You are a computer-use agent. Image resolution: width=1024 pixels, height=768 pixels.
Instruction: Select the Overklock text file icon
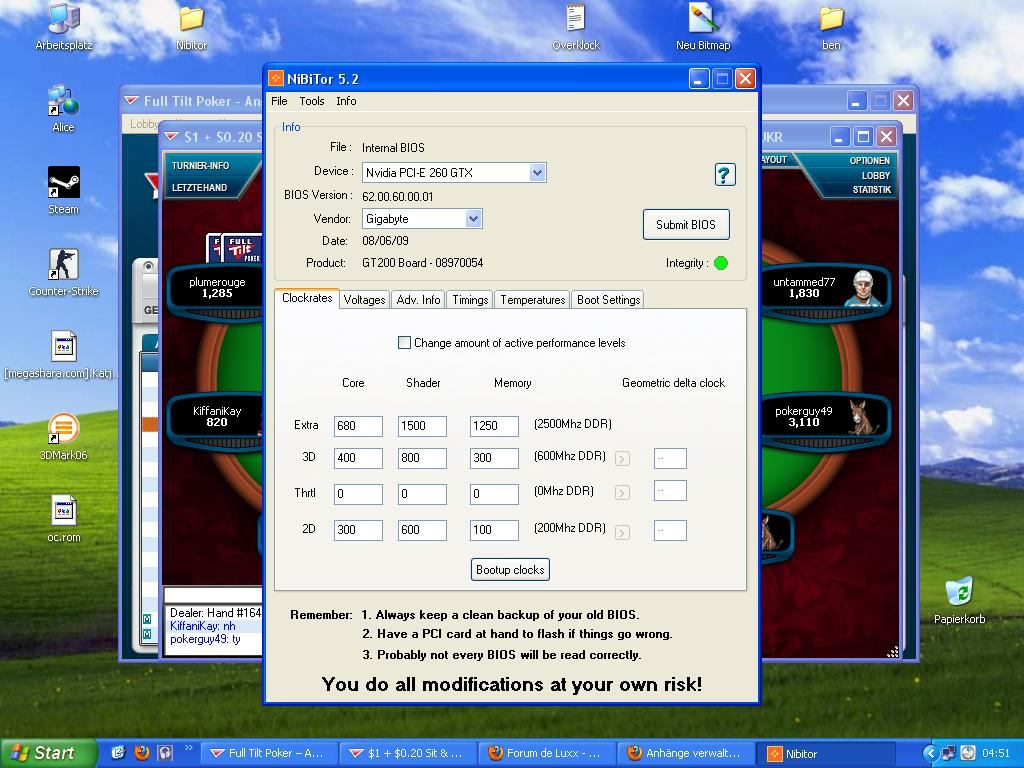(575, 26)
